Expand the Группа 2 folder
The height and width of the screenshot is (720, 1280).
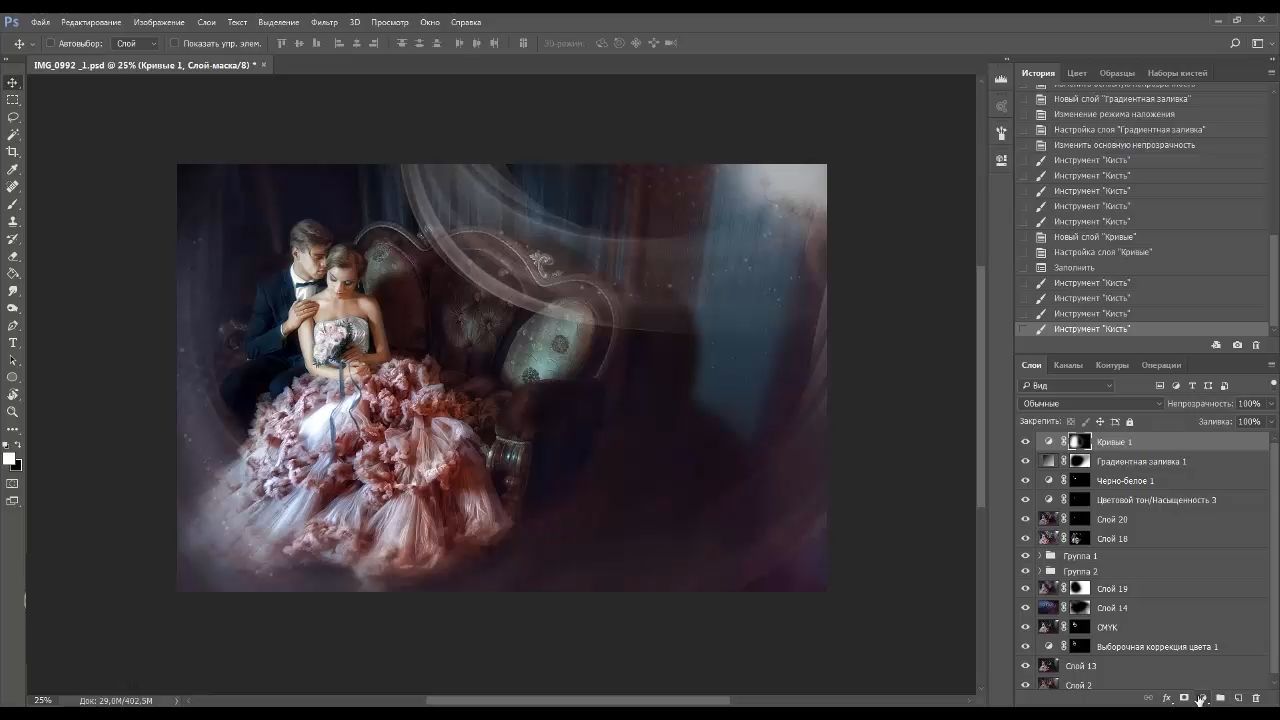point(1040,572)
